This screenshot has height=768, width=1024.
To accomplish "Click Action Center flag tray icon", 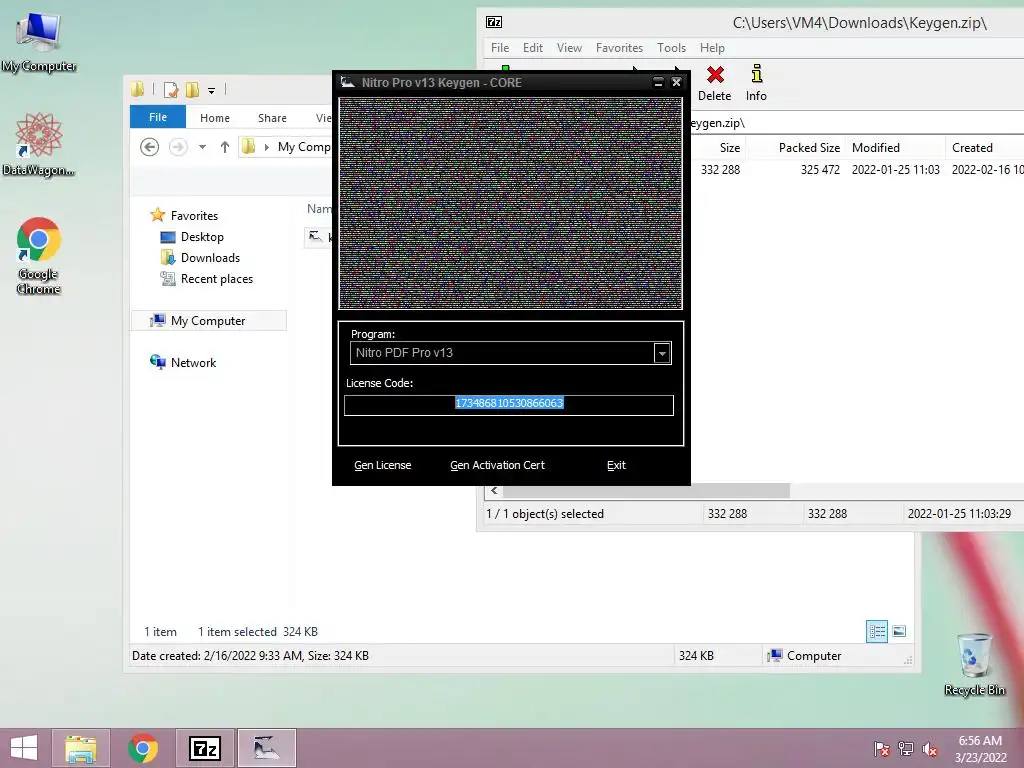I will 881,749.
